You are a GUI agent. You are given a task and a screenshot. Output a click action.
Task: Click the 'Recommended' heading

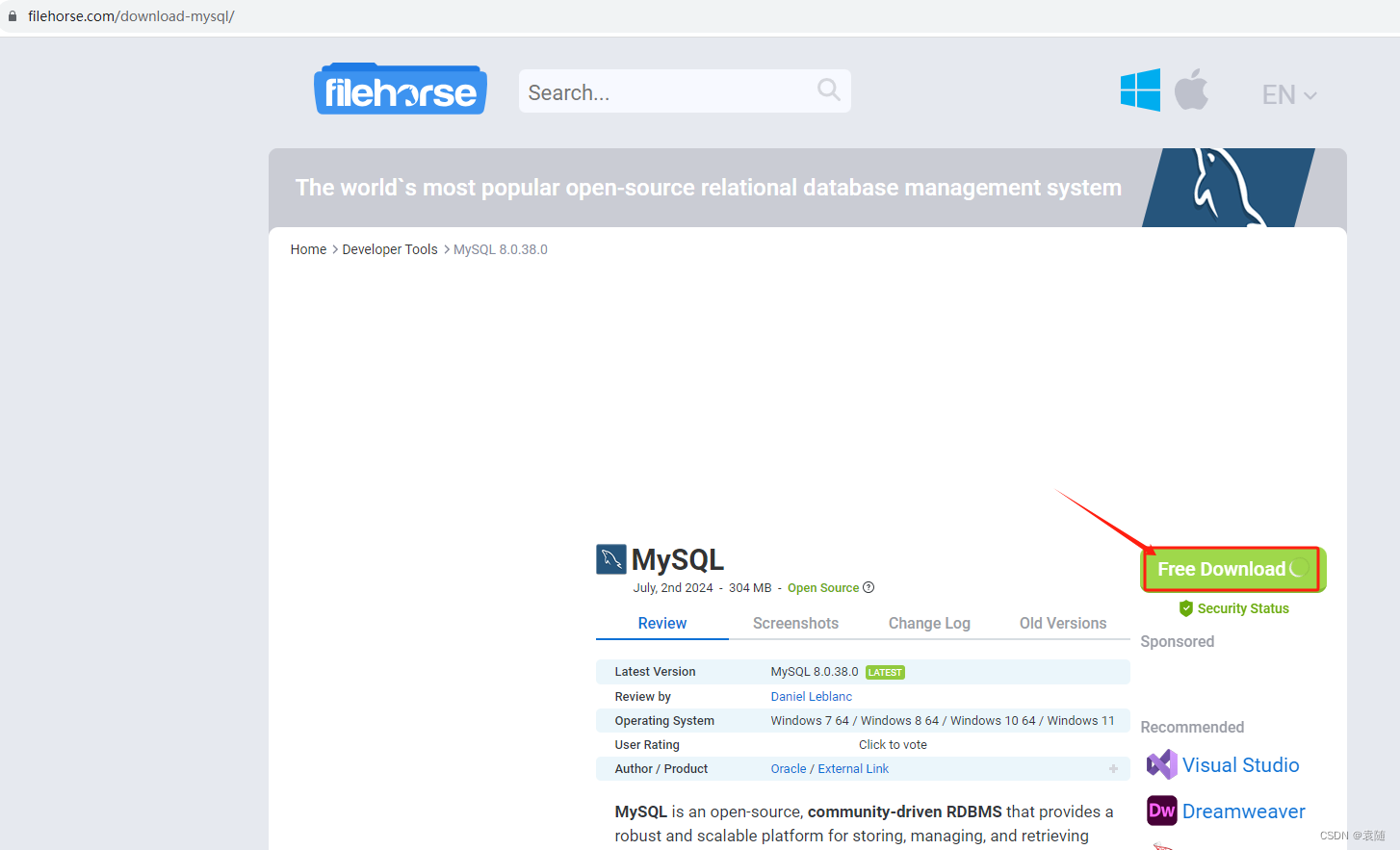pyautogui.click(x=1192, y=728)
